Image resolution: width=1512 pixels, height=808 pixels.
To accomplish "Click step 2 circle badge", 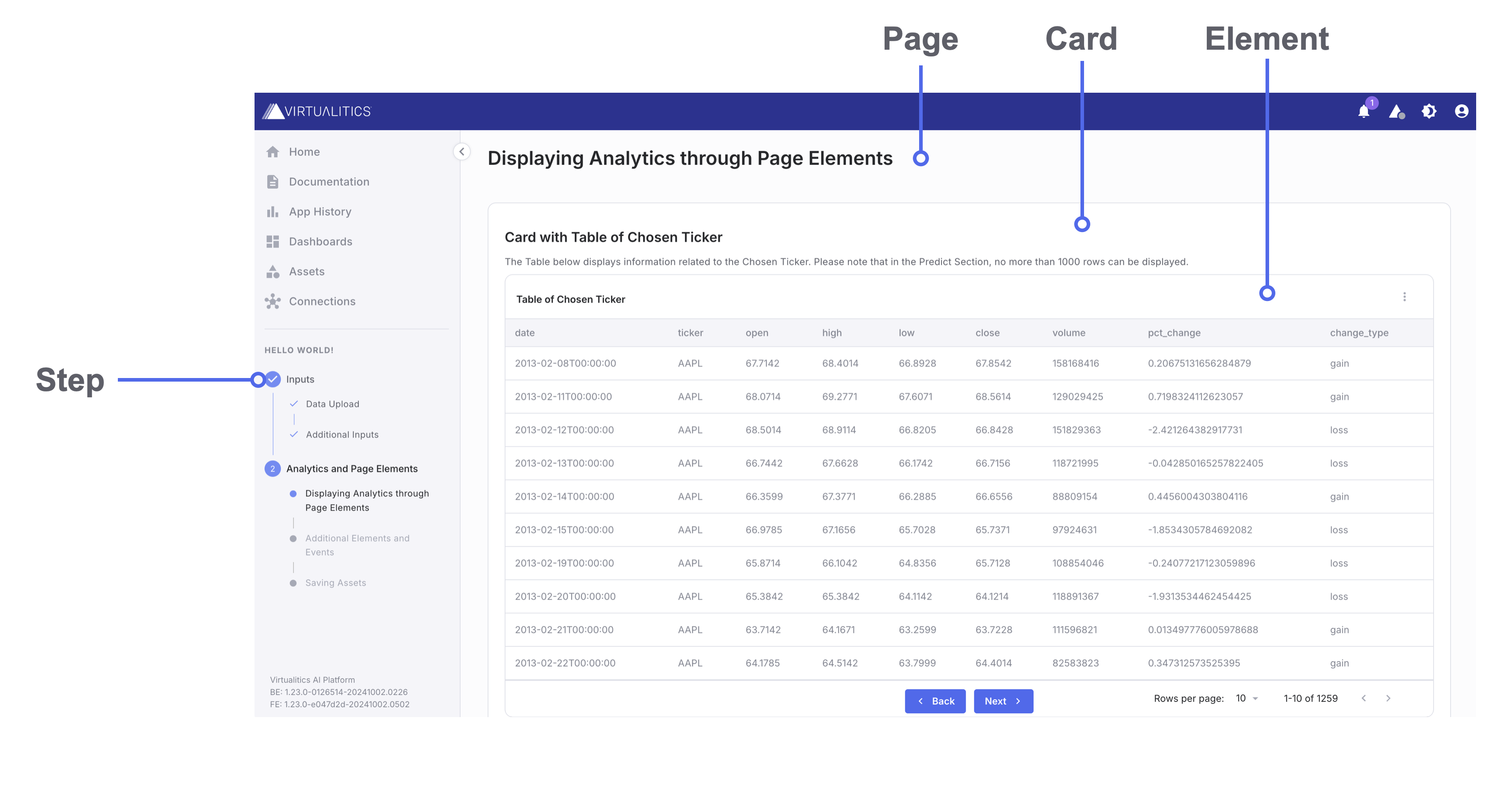I will pos(272,469).
